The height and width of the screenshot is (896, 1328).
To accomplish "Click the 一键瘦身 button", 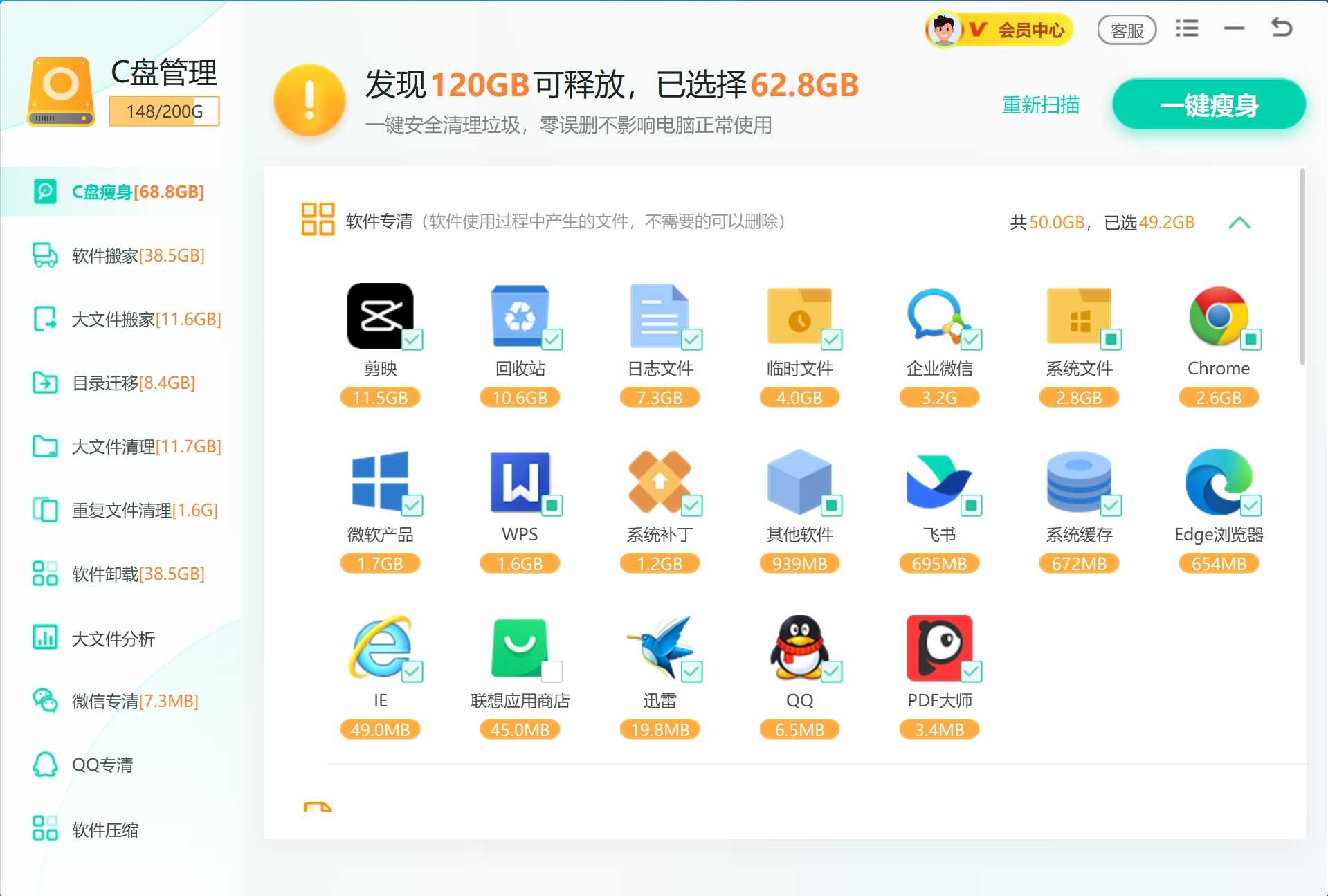I will click(1209, 104).
